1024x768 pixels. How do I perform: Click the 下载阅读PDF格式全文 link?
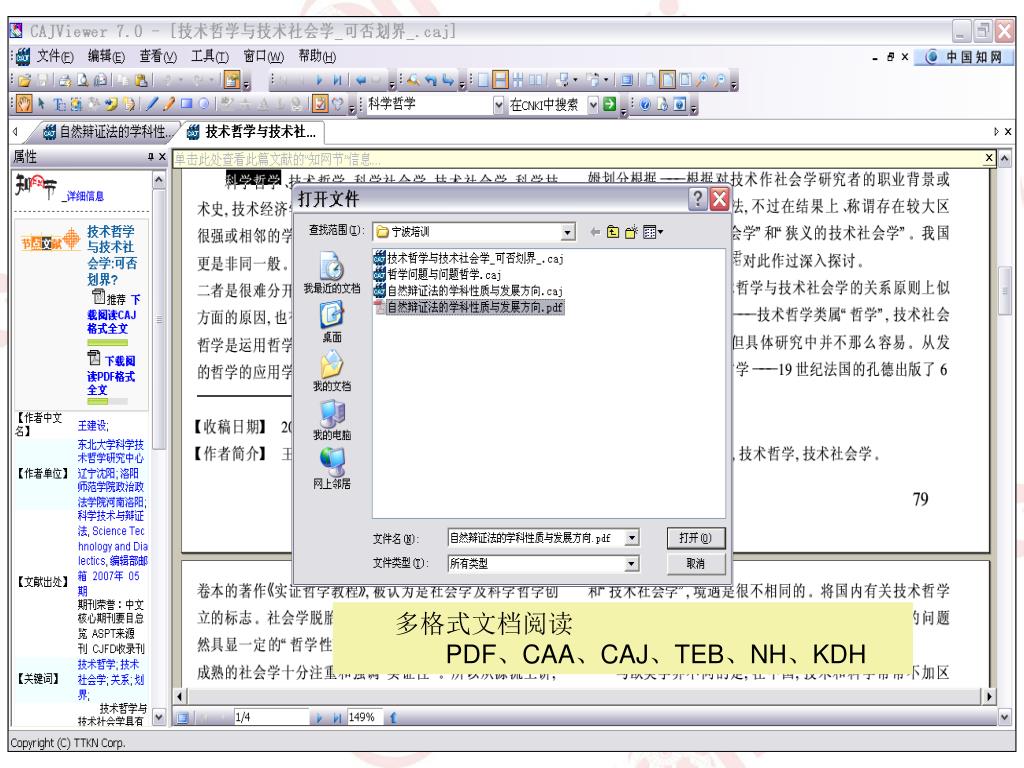(x=111, y=376)
